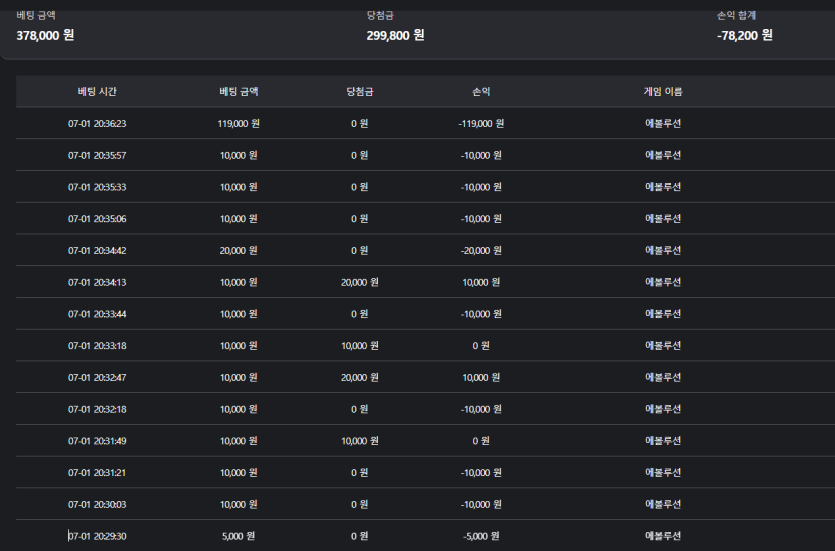Select the row timestamped 07-01 20:34:13

tap(425, 282)
